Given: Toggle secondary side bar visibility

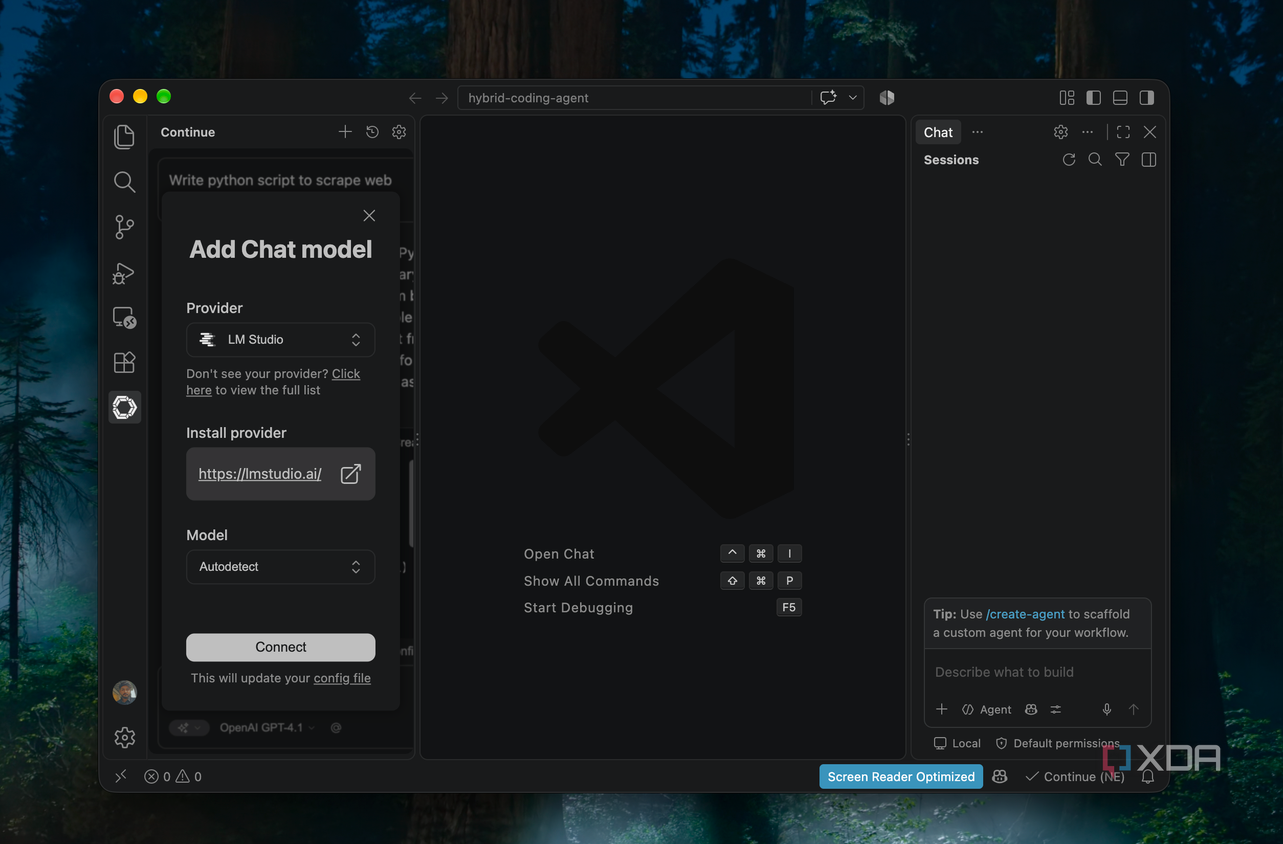Looking at the screenshot, I should 1147,98.
